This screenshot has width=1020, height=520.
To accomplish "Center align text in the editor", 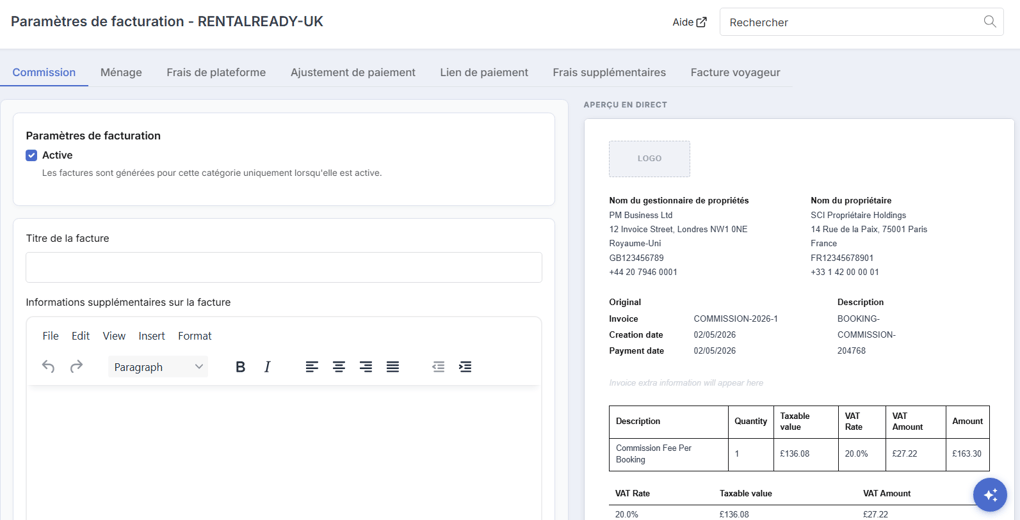I will click(339, 367).
